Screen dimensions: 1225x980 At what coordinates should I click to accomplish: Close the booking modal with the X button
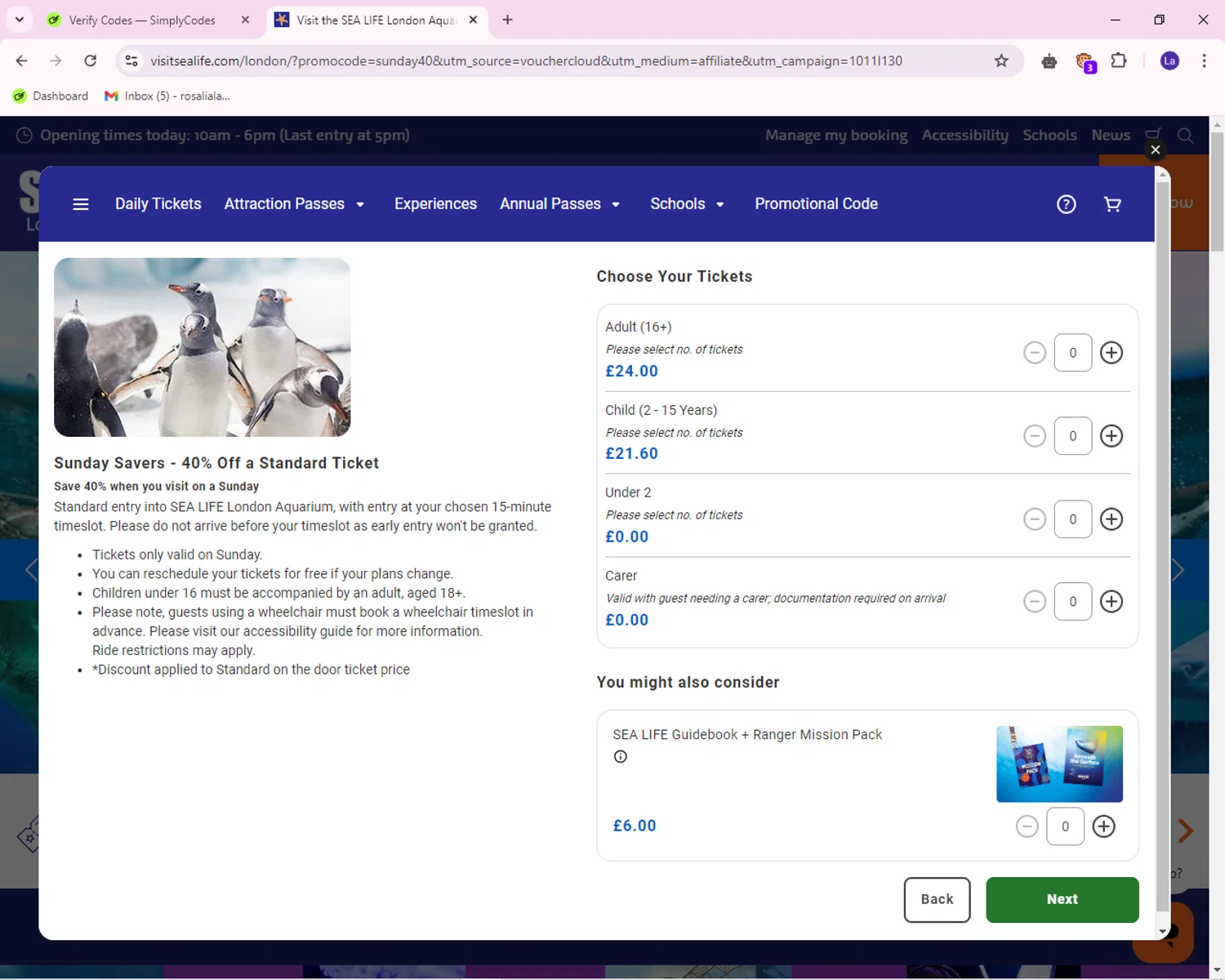1155,149
